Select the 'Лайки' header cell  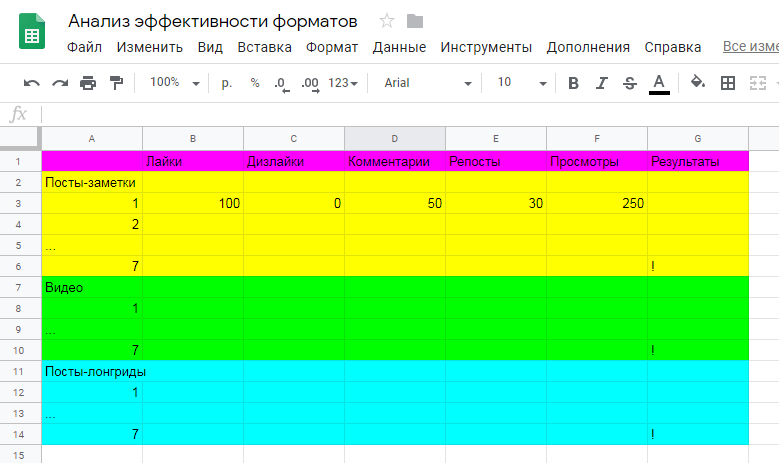pyautogui.click(x=193, y=161)
